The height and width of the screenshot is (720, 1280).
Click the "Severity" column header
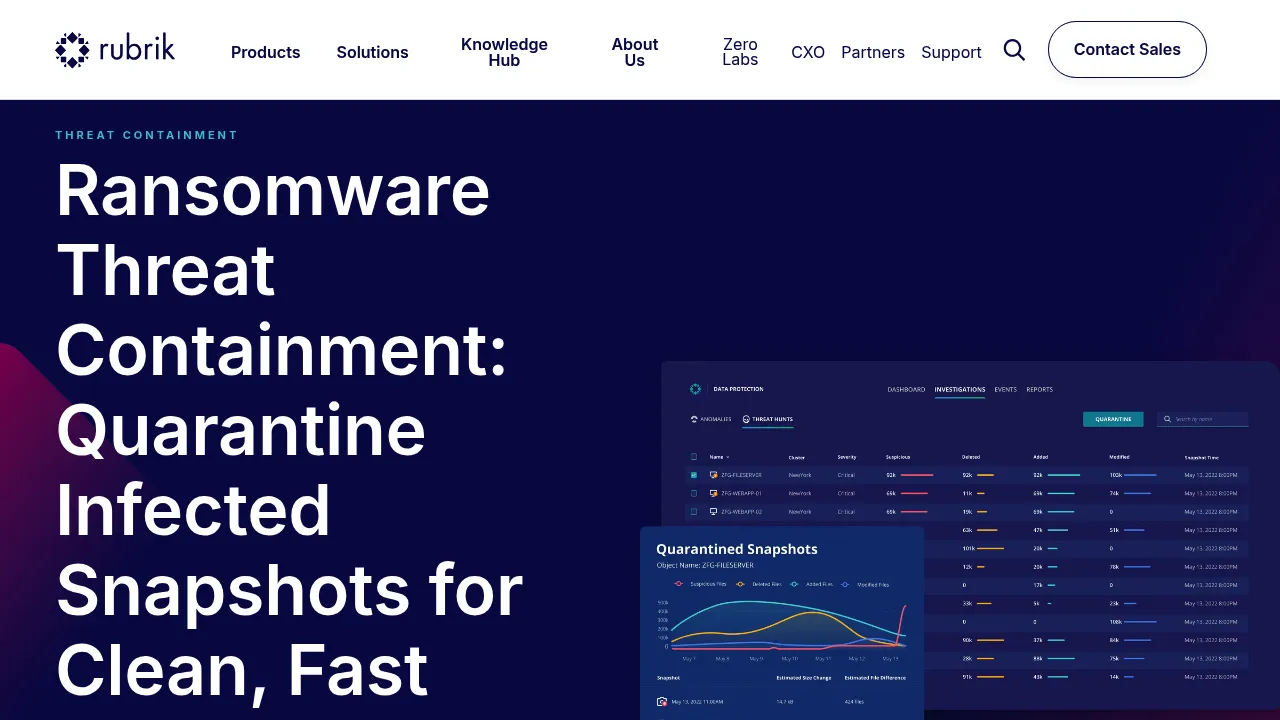tap(847, 457)
